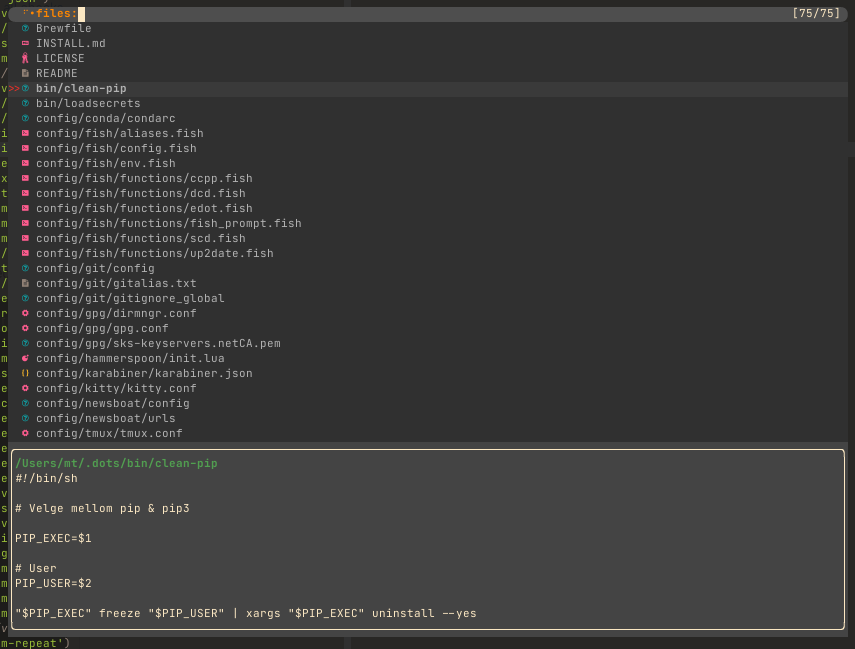Click the Brewfile file type icon
855x649 pixels.
coord(25,28)
